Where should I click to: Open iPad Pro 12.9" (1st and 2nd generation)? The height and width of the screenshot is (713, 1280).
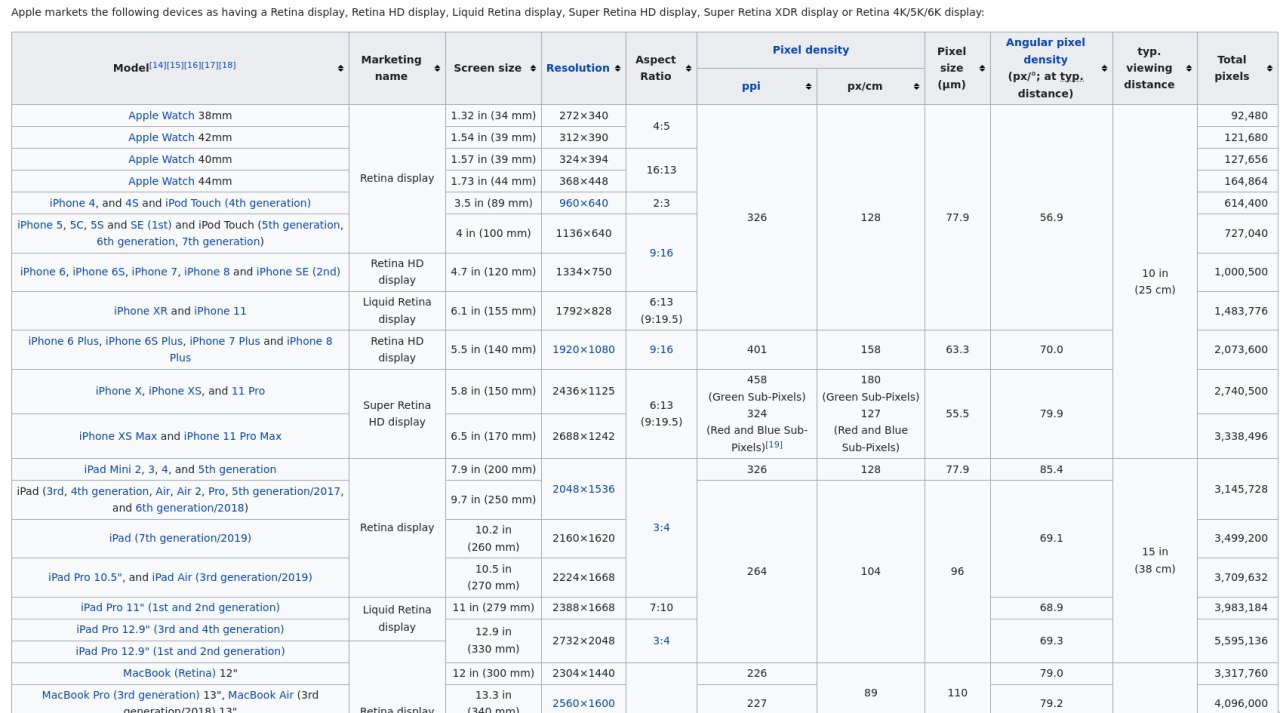coord(180,652)
